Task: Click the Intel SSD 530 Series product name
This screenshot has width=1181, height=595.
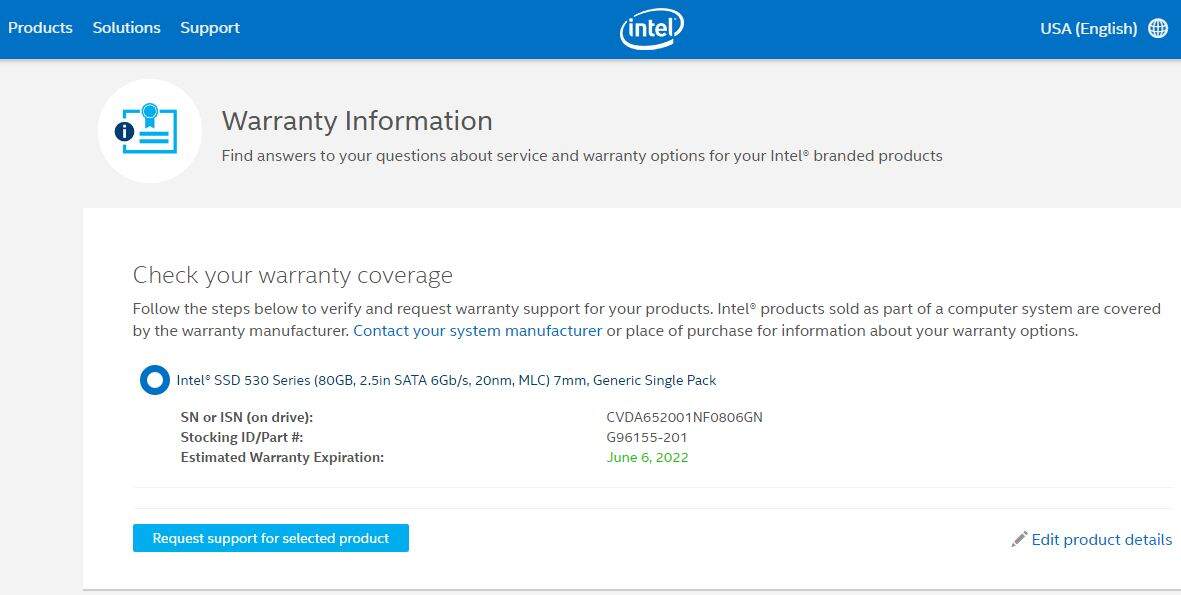Action: point(446,380)
